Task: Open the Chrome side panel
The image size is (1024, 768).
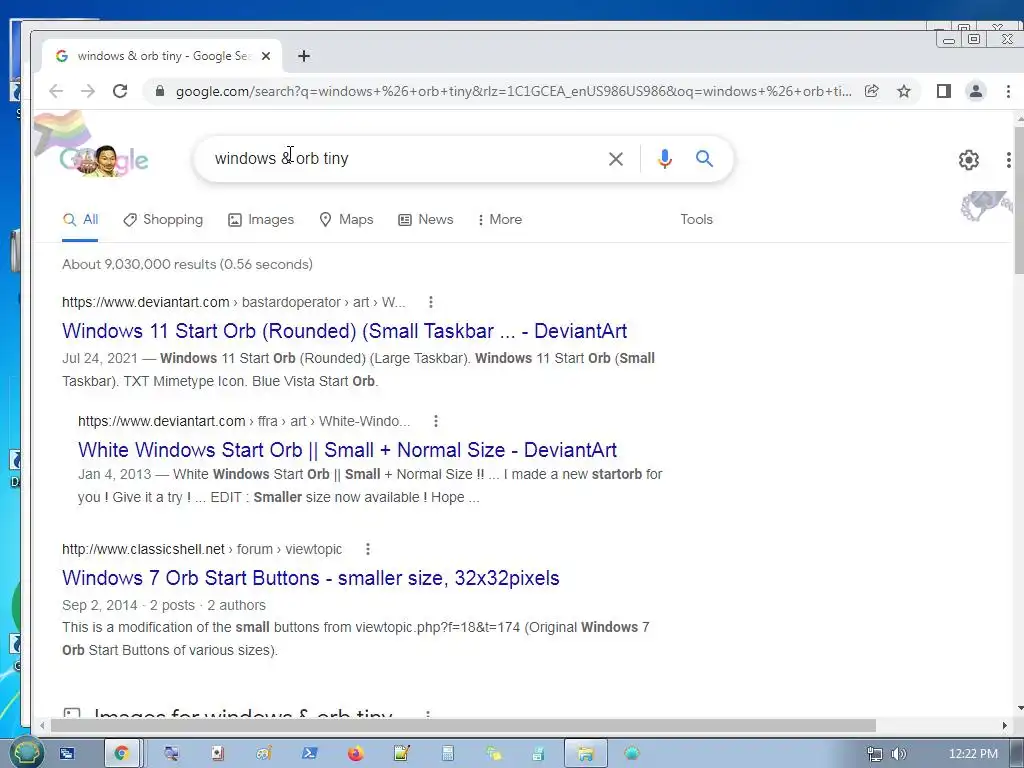Action: click(x=944, y=91)
